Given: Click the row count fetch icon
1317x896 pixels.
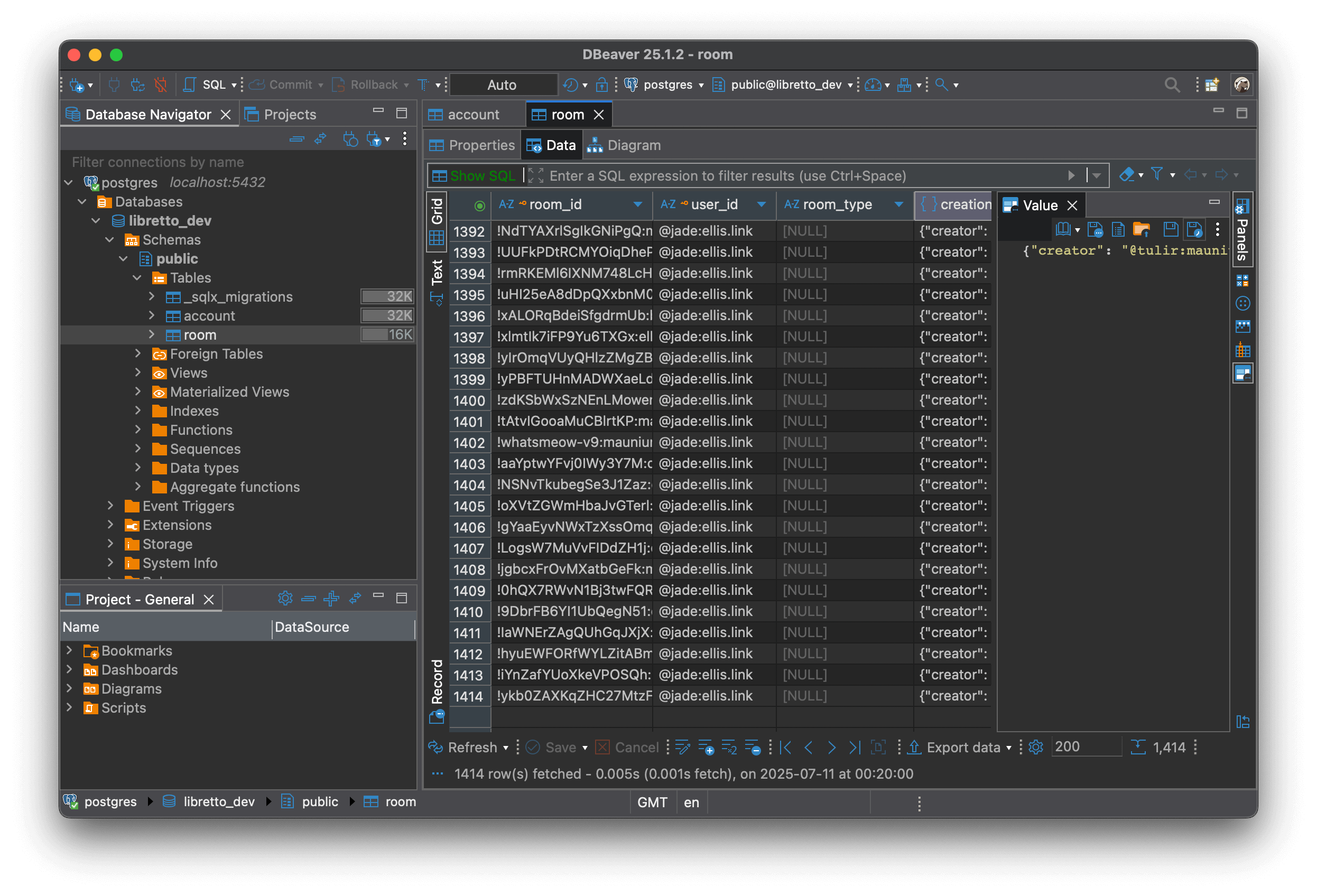Looking at the screenshot, I should point(1138,747).
